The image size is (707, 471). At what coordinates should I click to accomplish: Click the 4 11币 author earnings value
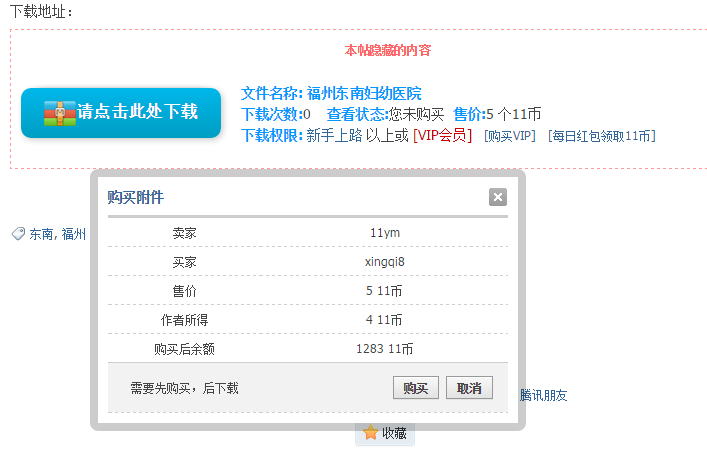tap(384, 320)
